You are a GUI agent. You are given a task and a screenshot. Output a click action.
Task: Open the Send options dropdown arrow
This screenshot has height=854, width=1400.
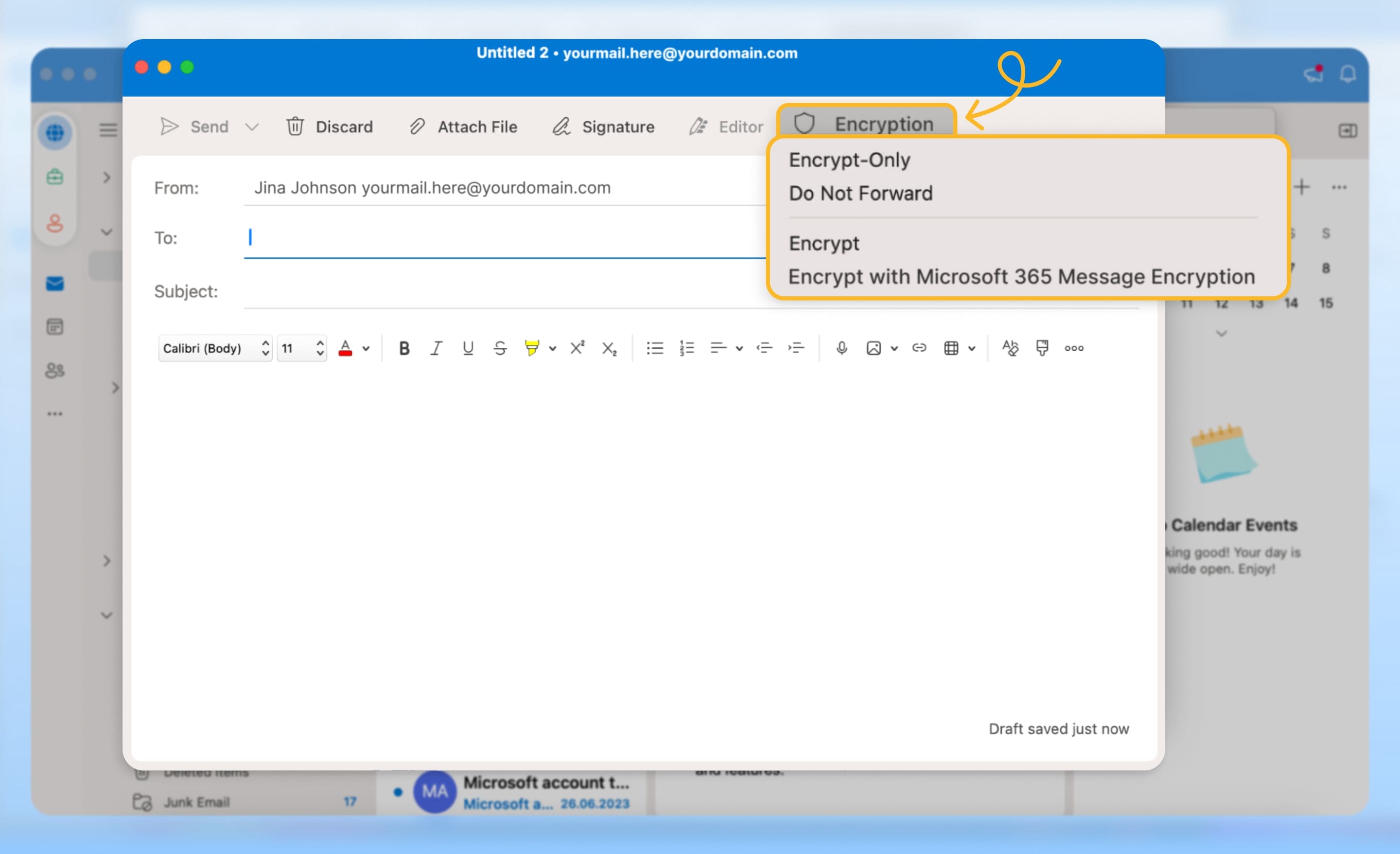point(252,126)
